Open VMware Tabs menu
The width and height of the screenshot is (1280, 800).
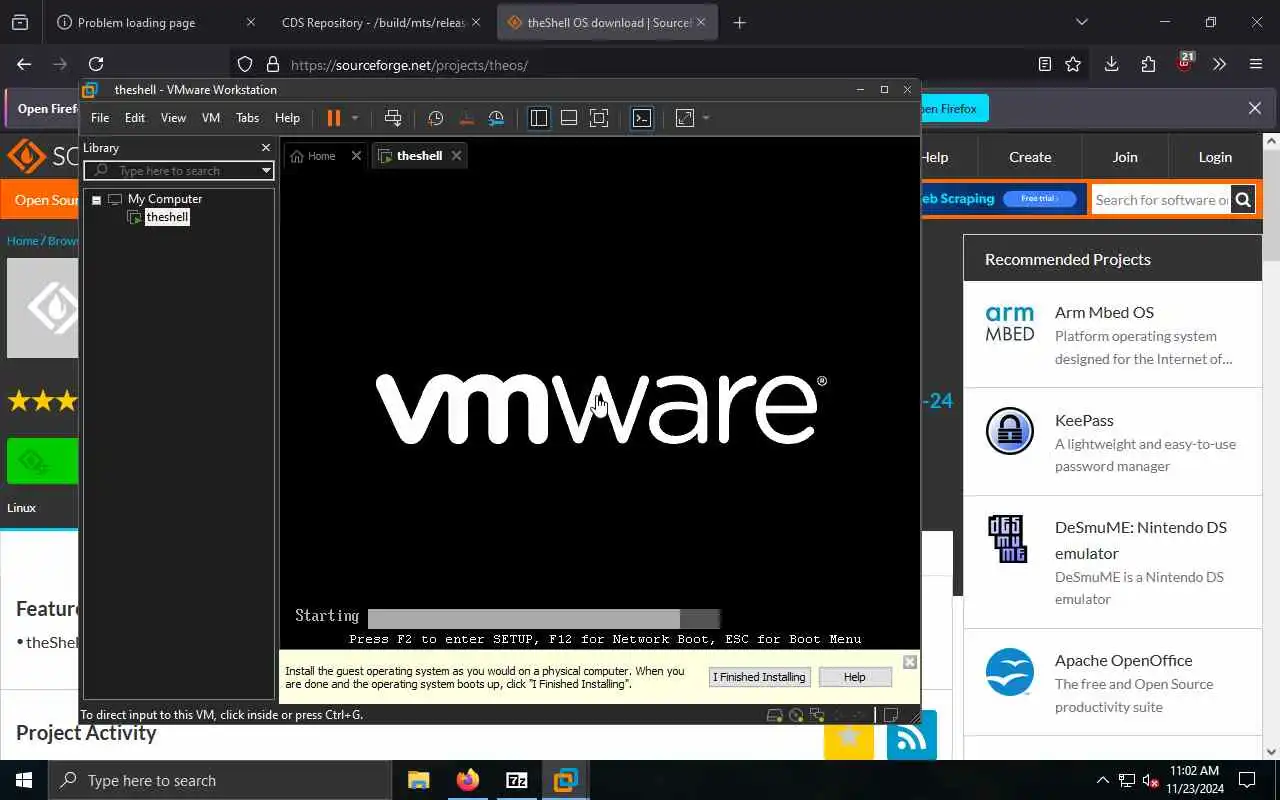247,118
